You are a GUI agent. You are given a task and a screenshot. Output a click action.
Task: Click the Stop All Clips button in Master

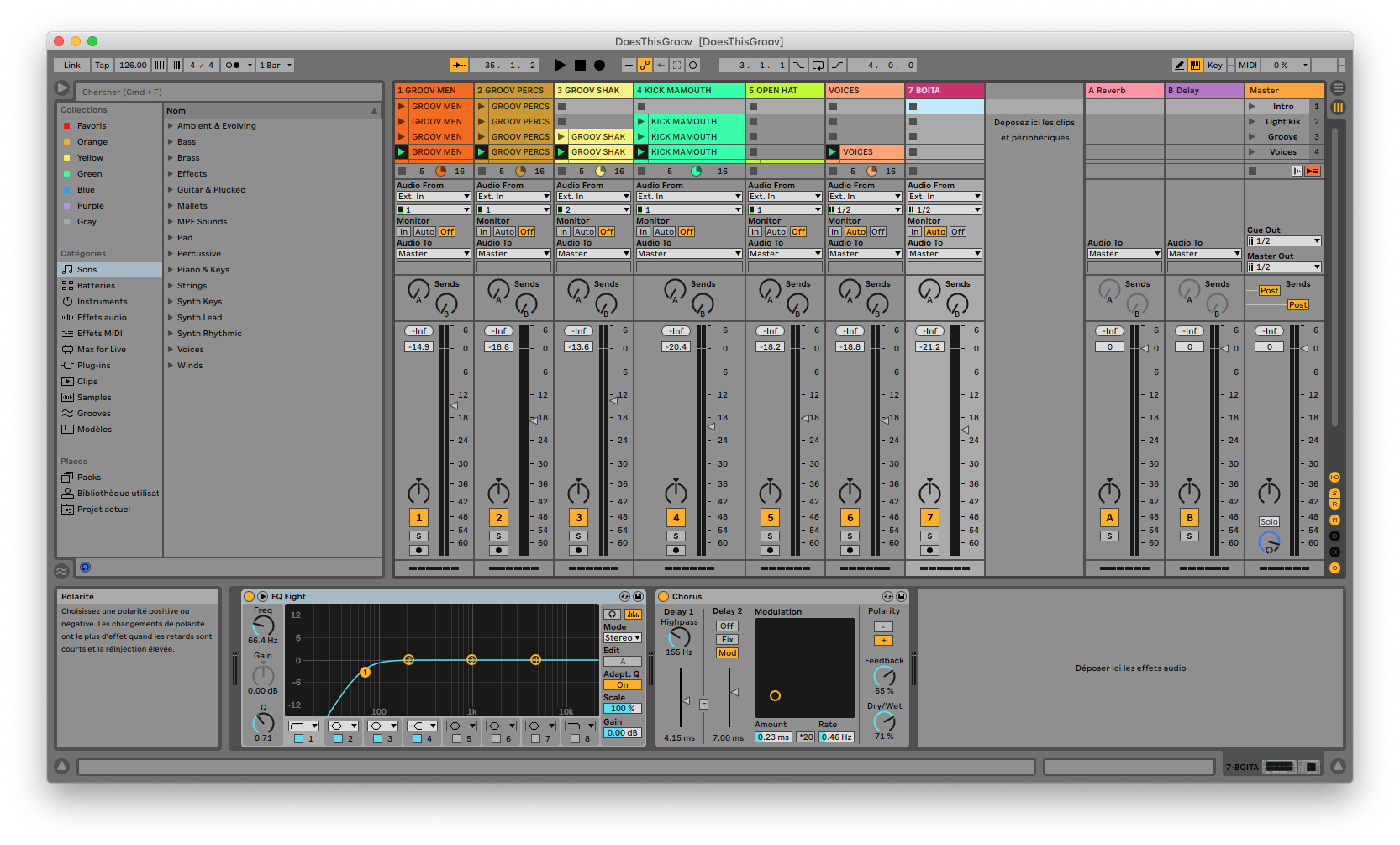coord(1252,171)
